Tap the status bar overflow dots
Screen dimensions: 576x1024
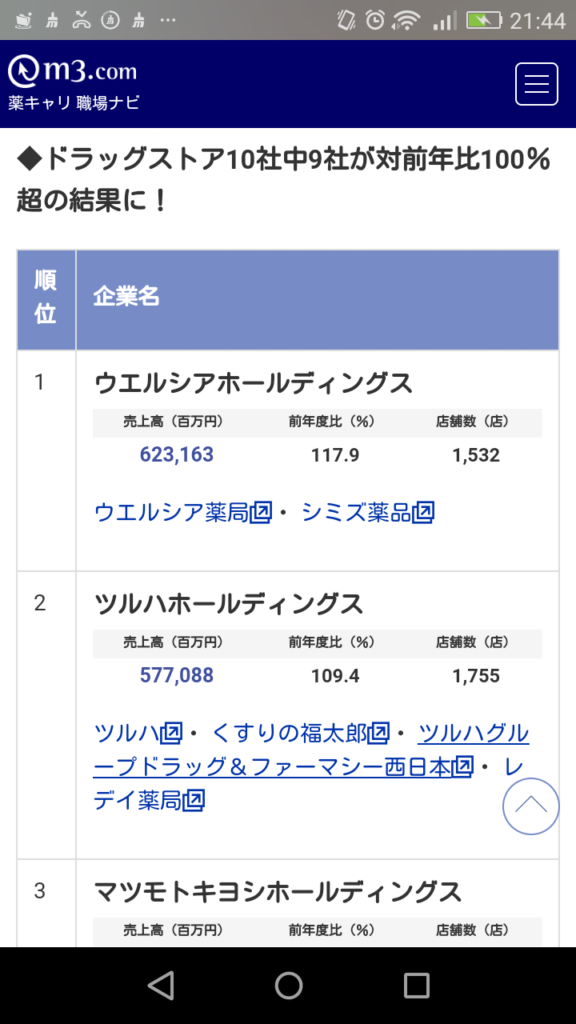[168, 21]
